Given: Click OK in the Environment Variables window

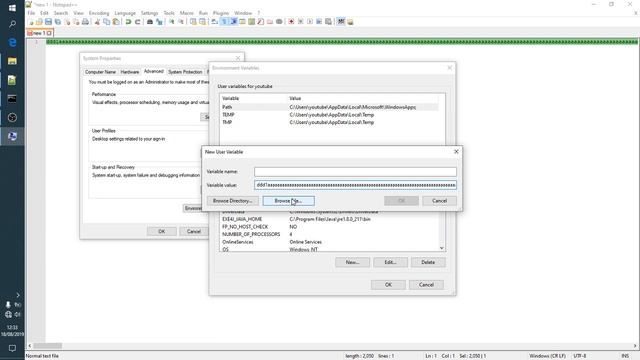Looking at the screenshot, I should pyautogui.click(x=388, y=285).
